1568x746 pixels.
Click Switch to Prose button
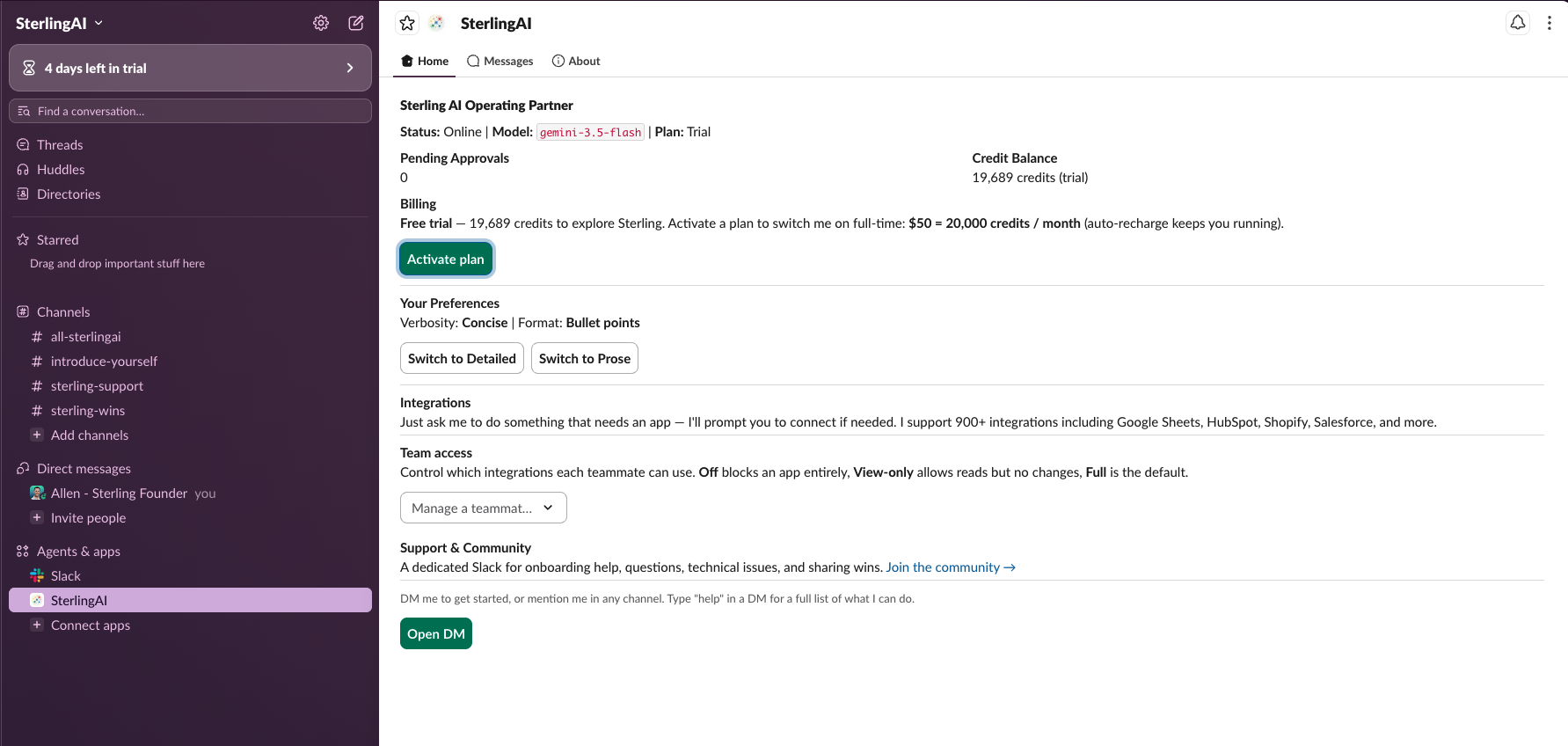[585, 358]
